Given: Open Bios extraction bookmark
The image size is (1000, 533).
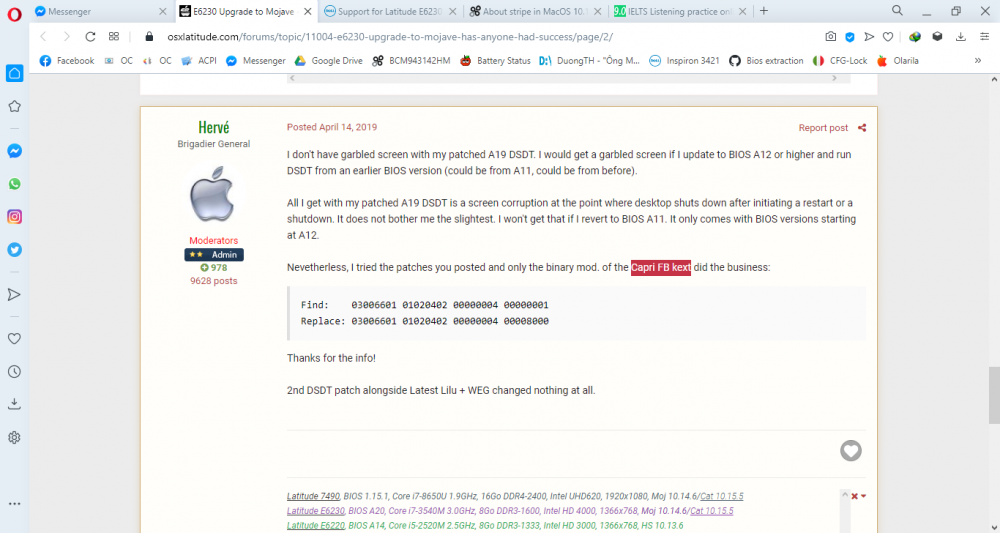Looking at the screenshot, I should (x=767, y=61).
